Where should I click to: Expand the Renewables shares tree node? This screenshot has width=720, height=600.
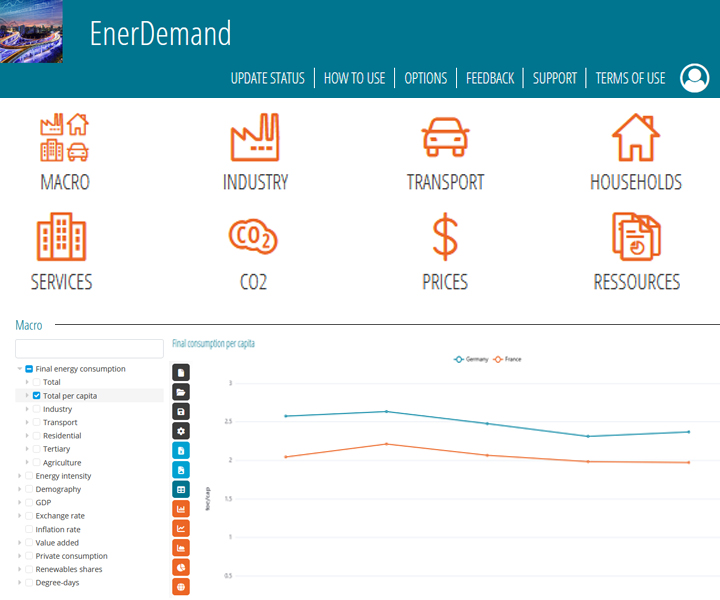(x=20, y=569)
